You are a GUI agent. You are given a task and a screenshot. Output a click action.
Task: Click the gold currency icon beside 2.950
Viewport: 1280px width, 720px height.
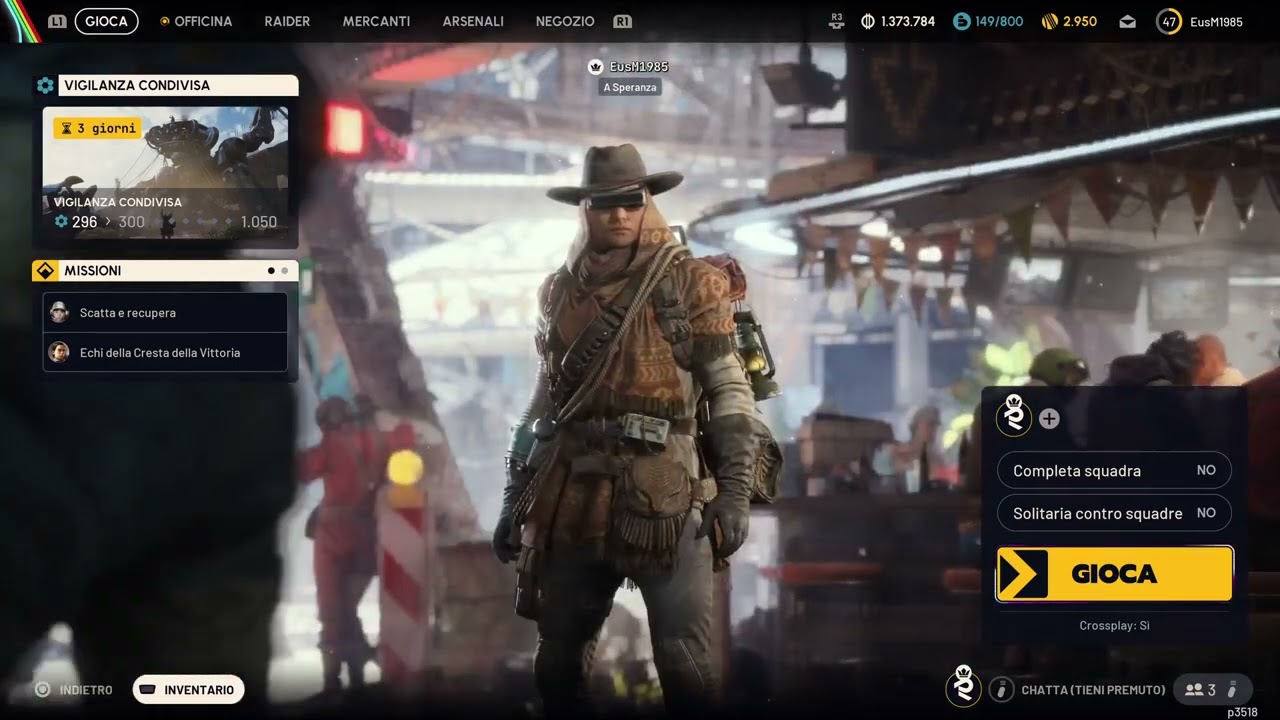coord(1049,21)
